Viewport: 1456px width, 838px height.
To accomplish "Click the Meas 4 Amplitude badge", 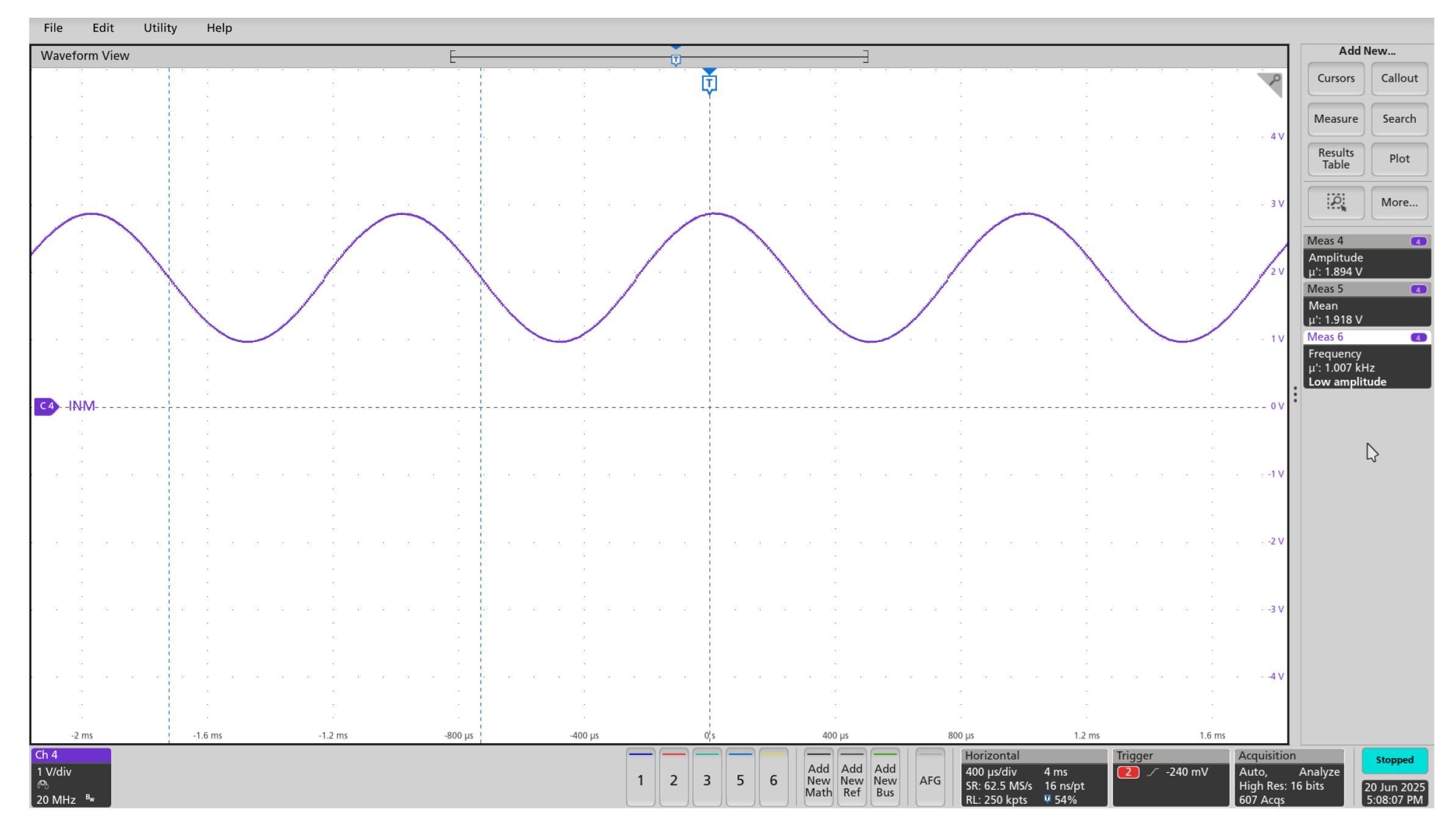I will coord(1367,257).
